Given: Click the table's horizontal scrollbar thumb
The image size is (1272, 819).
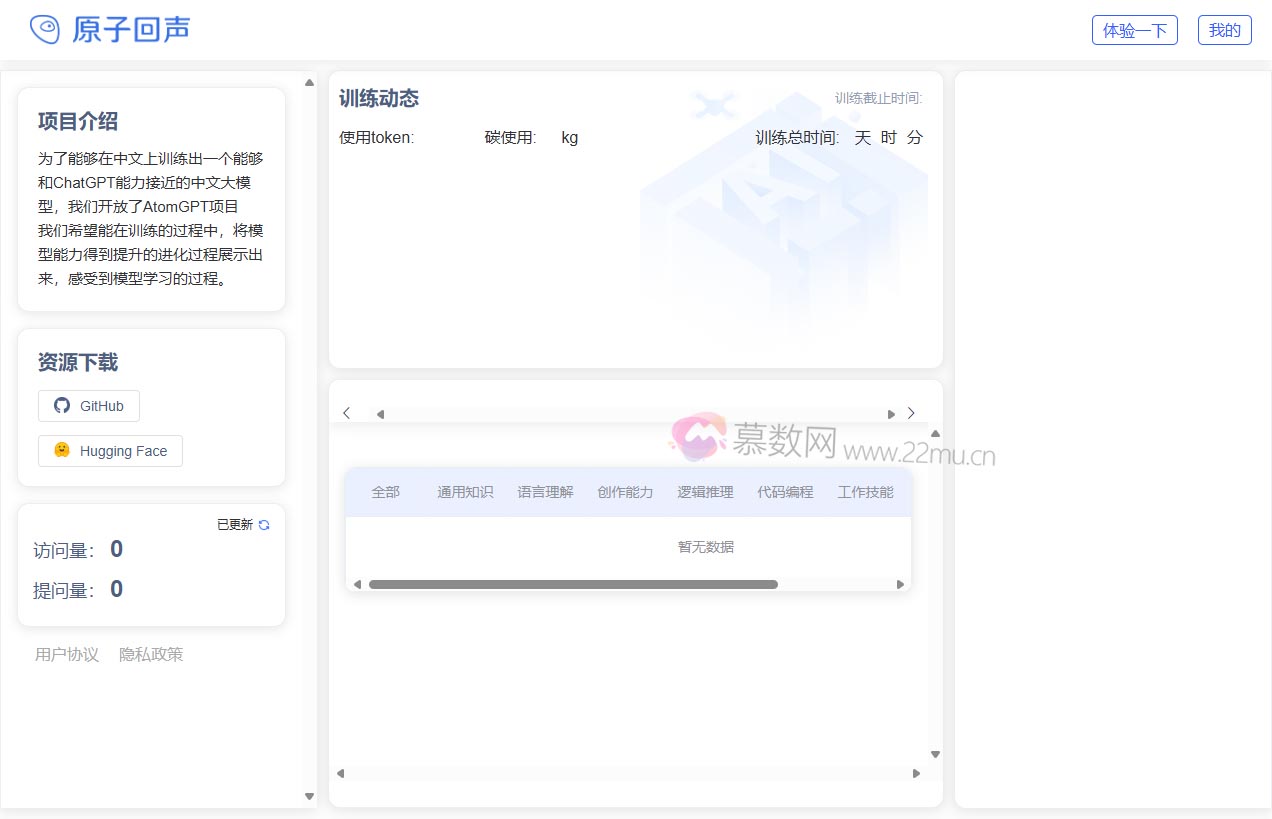Looking at the screenshot, I should coord(573,585).
